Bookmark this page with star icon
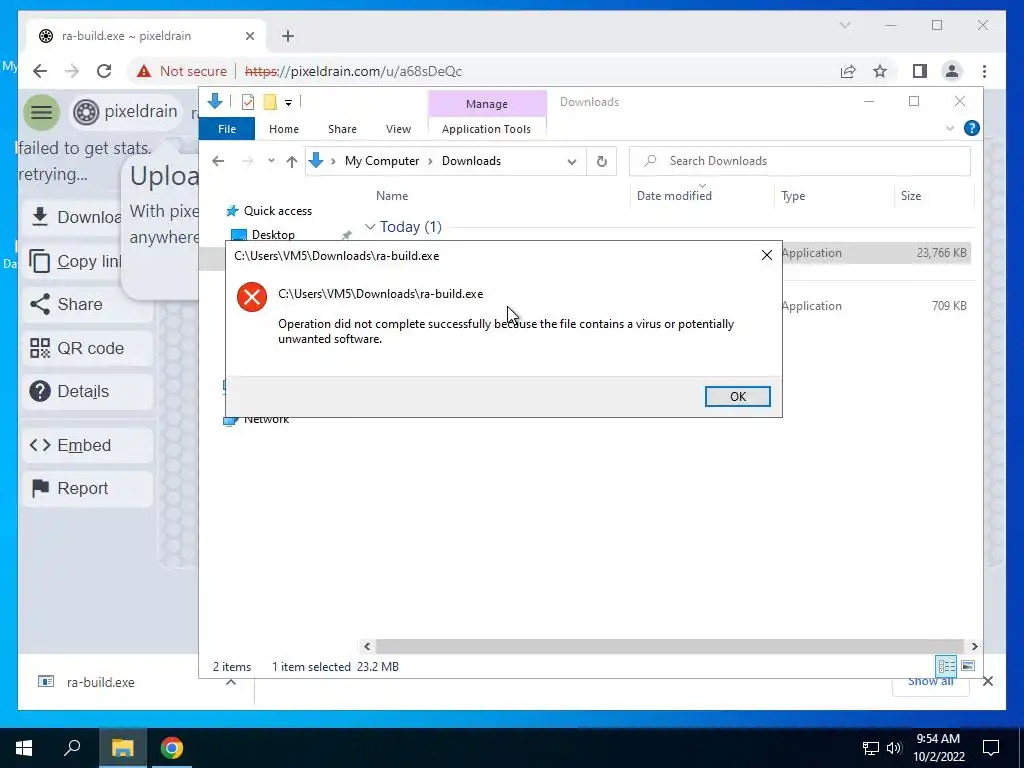 [880, 71]
